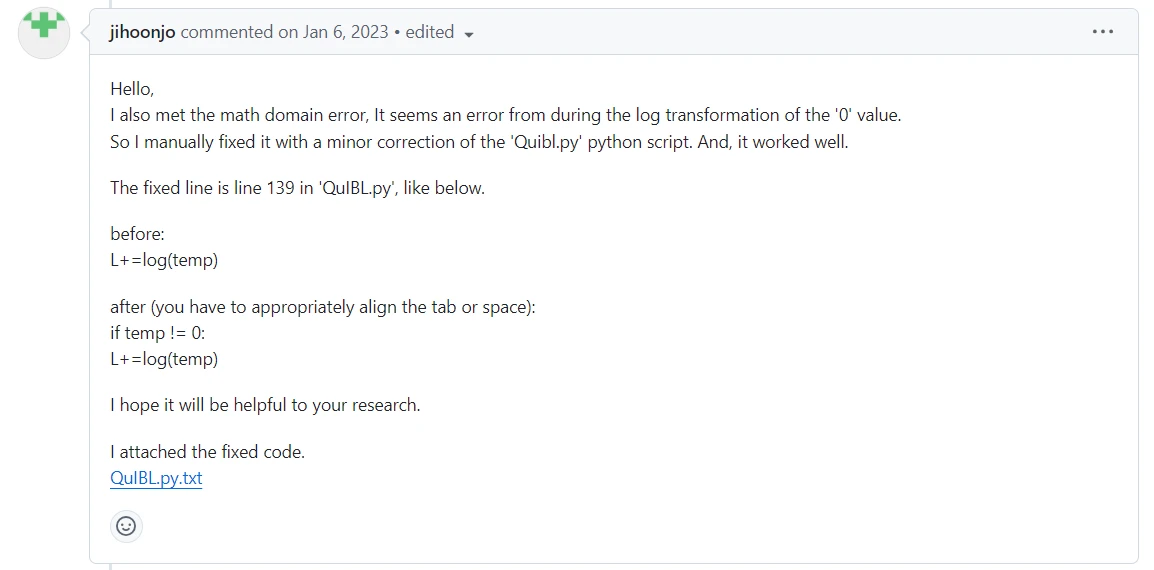The image size is (1154, 570).
Task: Click the 'Hello,' greeting text
Action: (x=132, y=89)
